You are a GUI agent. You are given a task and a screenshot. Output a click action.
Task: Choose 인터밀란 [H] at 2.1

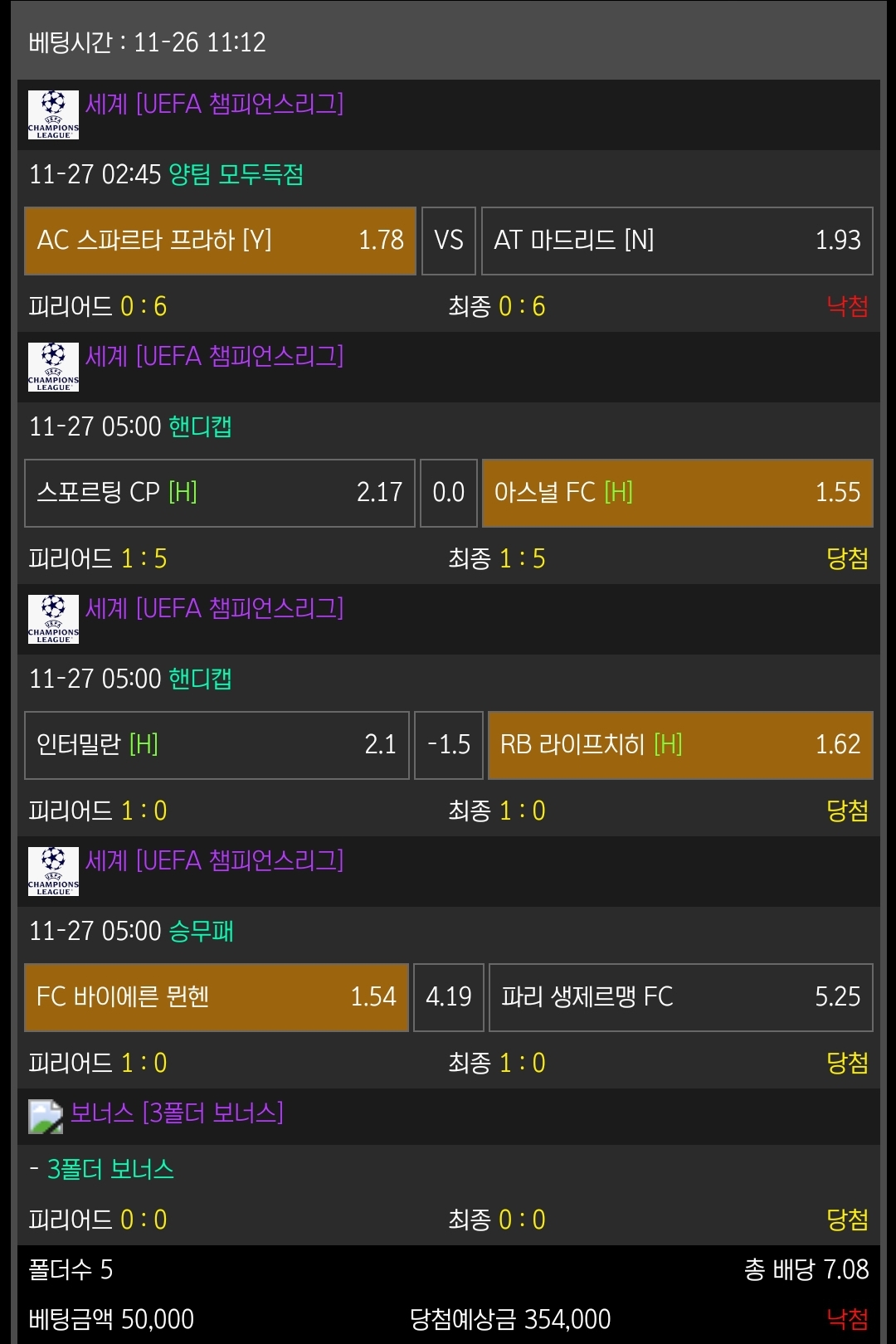click(217, 745)
